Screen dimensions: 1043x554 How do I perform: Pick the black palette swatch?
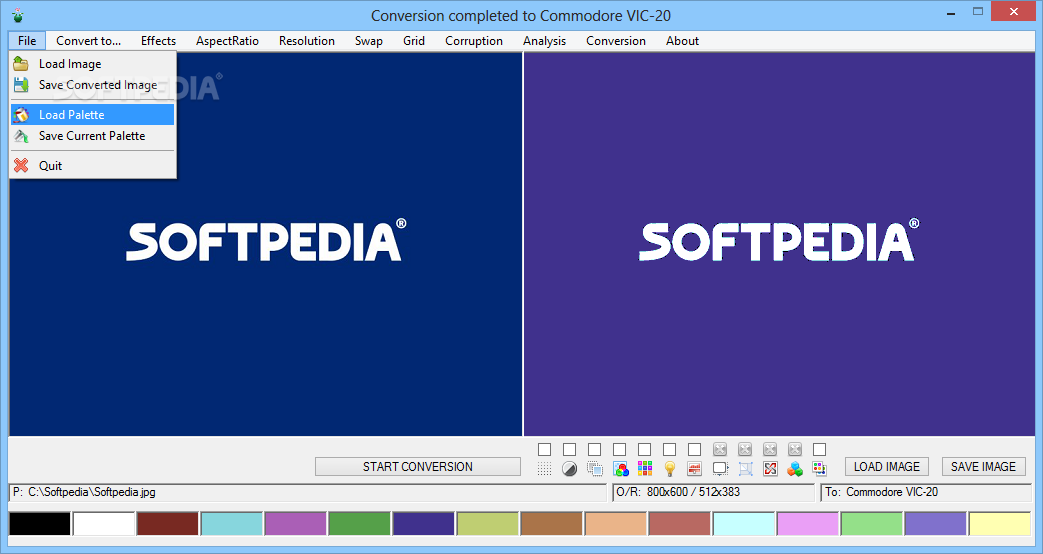tap(40, 523)
